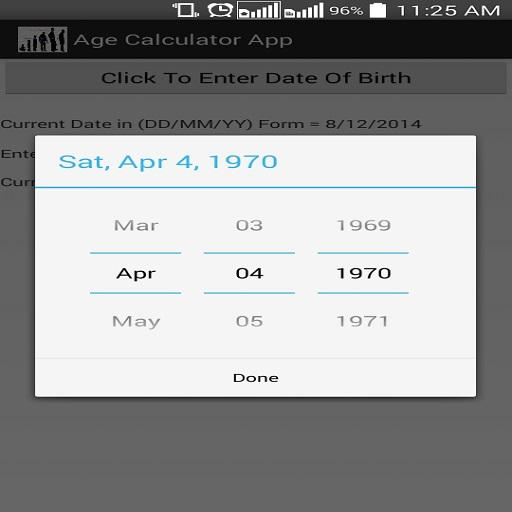Tap the Current Date text line

[x=211, y=124]
